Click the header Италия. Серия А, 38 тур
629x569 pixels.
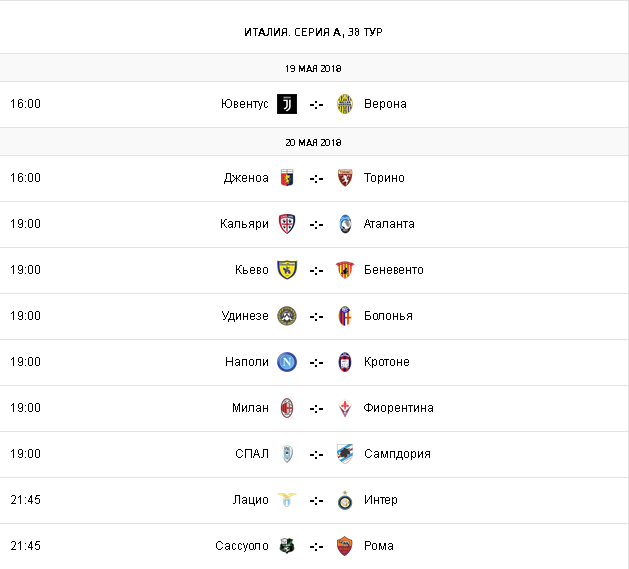click(313, 32)
